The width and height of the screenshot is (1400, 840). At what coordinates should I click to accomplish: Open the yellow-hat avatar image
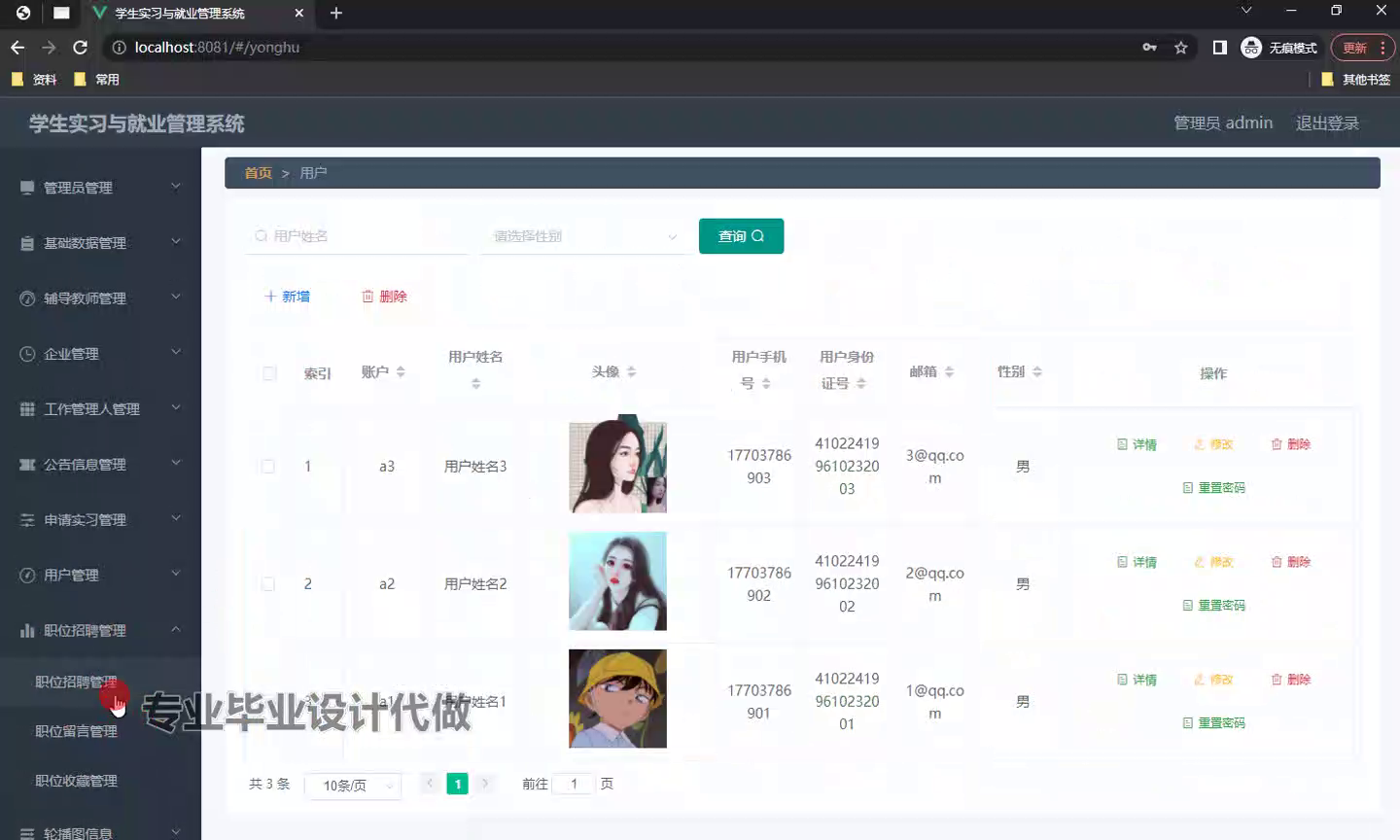tap(617, 699)
